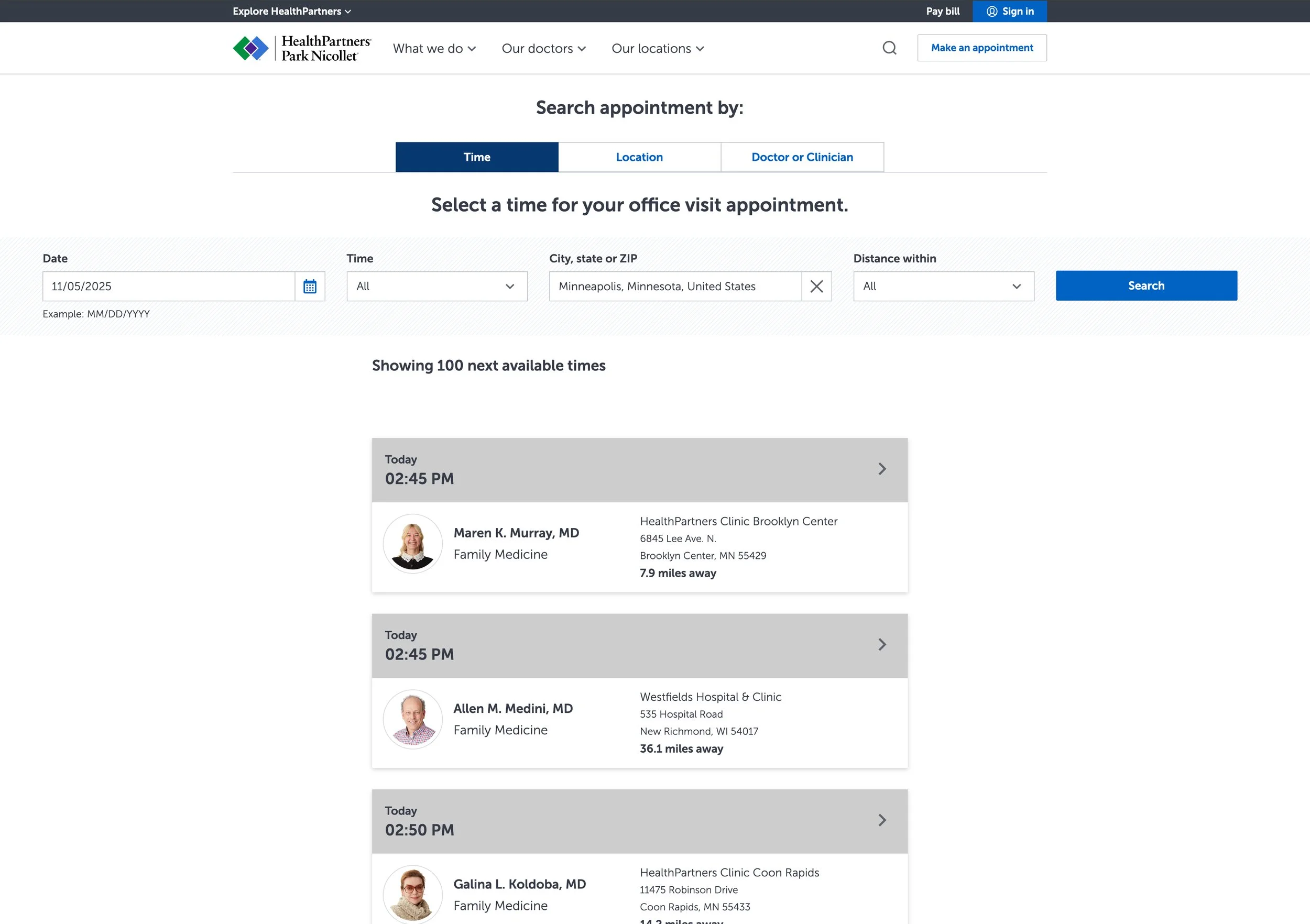
Task: Switch to the Doctor or Clinician tab
Action: click(x=802, y=157)
